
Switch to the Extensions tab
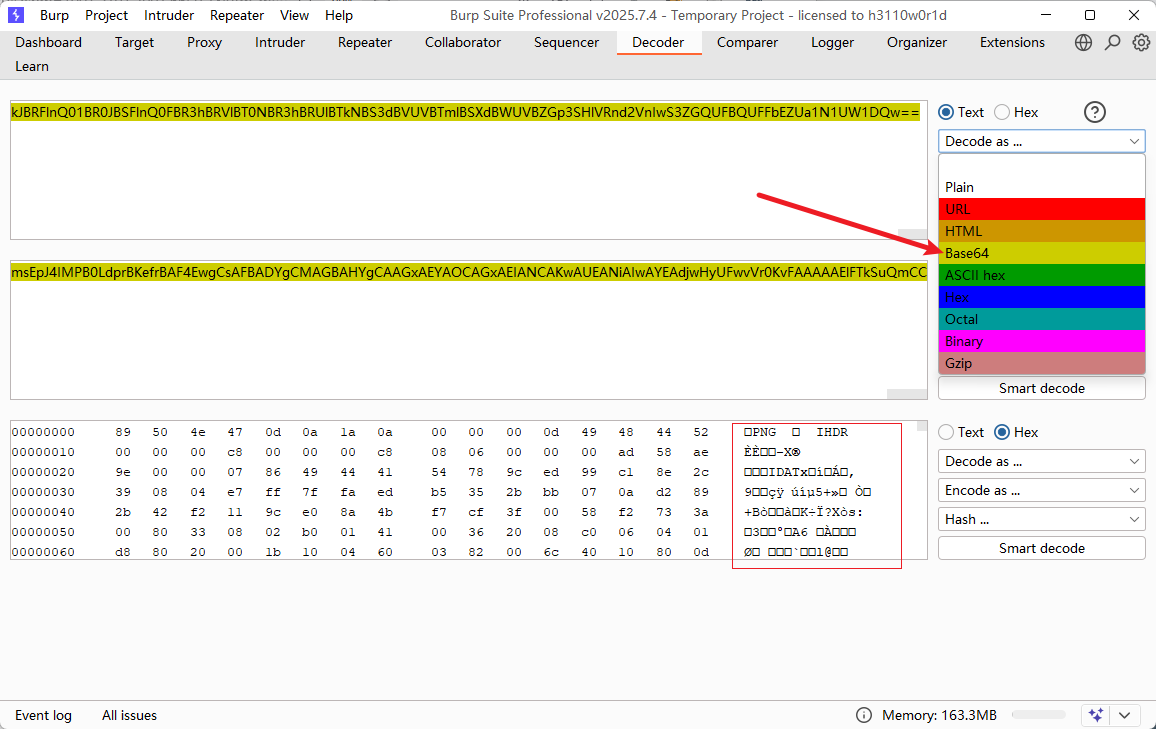tap(1012, 43)
